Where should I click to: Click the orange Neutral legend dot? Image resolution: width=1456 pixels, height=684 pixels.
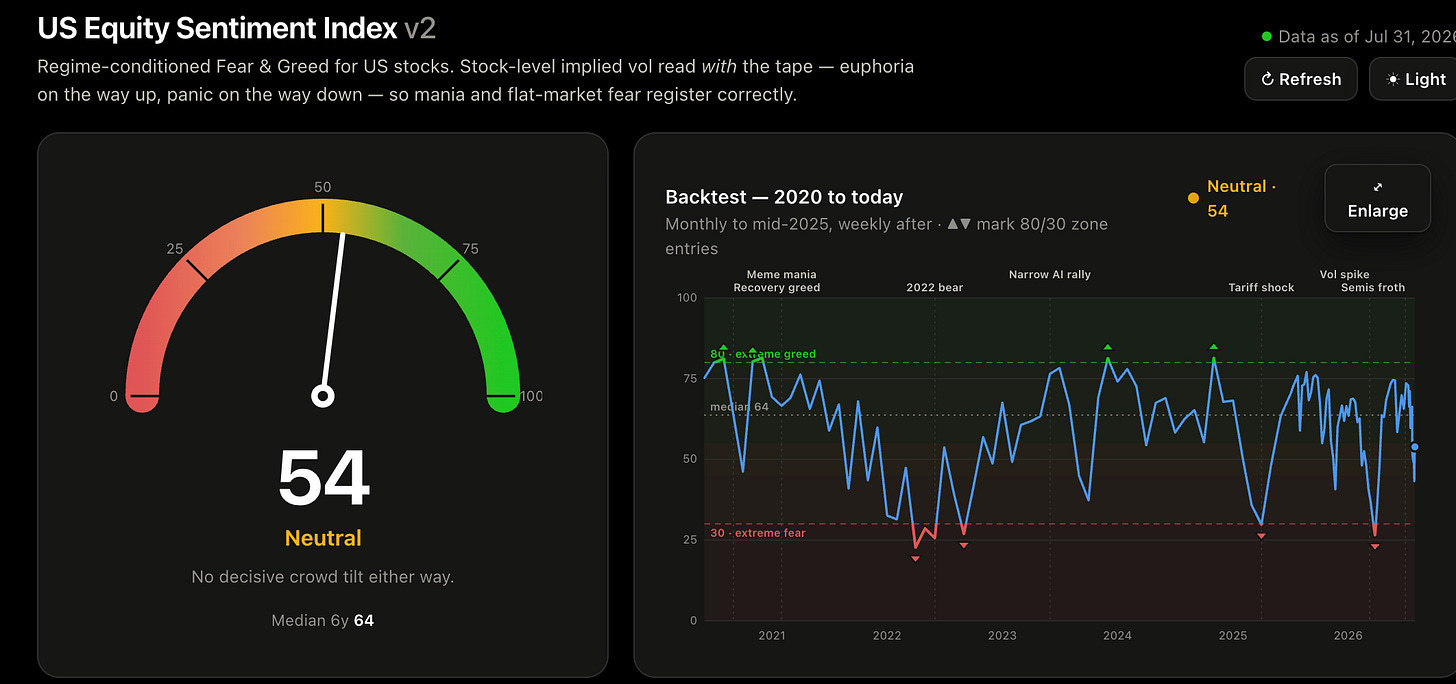(x=1193, y=198)
